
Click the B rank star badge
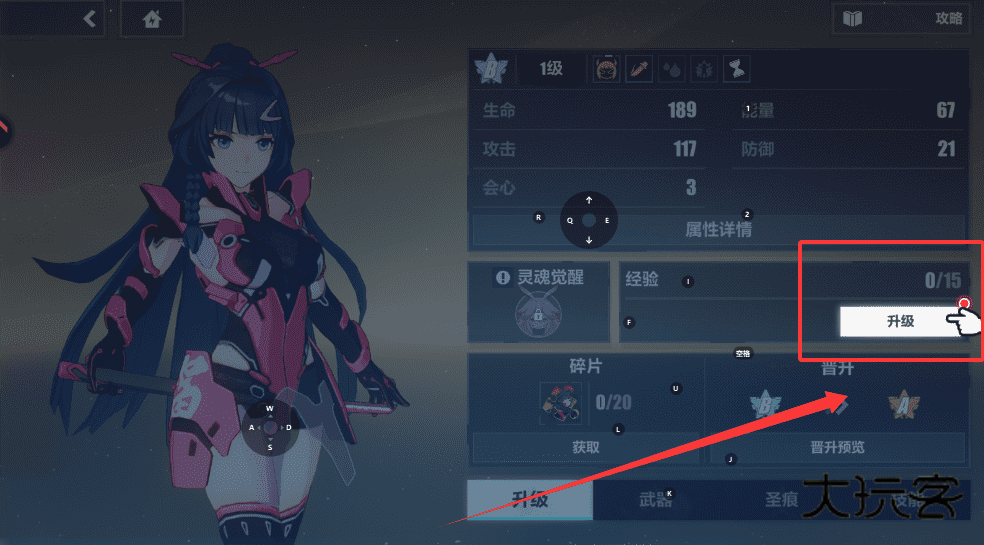491,68
